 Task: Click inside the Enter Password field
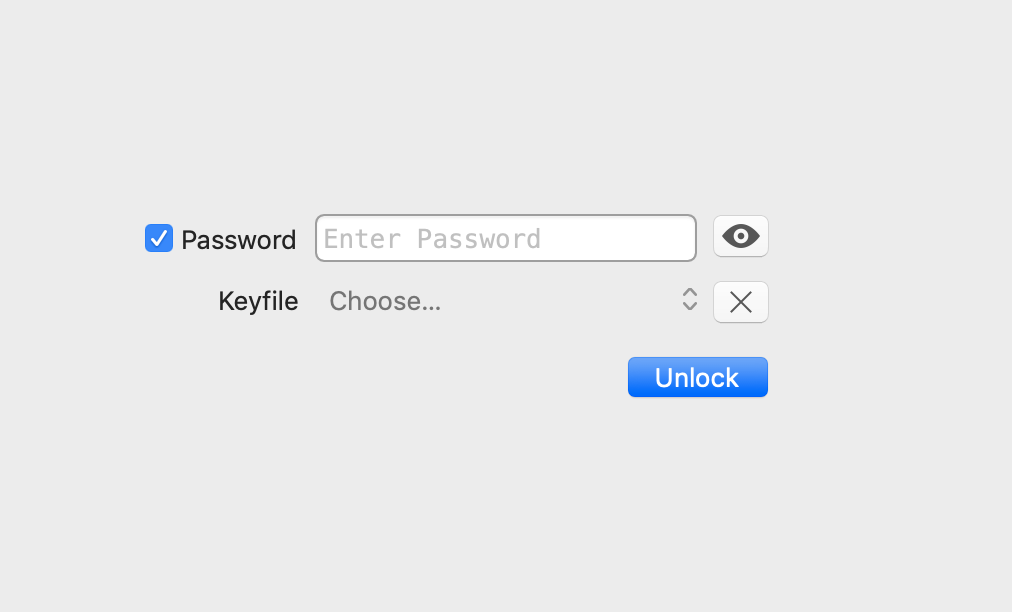pos(505,238)
